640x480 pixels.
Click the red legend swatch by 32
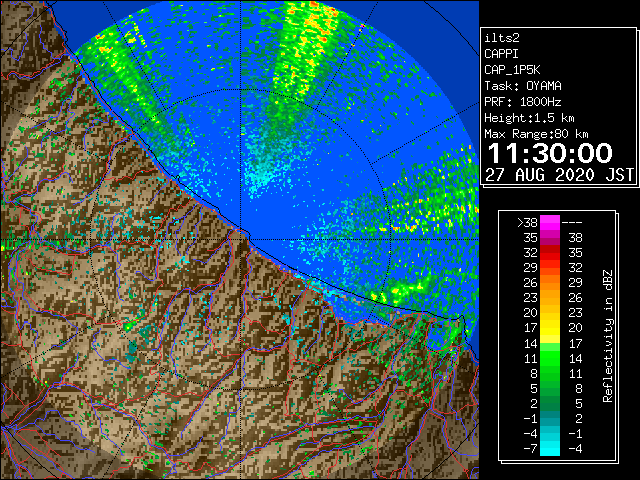(x=550, y=253)
